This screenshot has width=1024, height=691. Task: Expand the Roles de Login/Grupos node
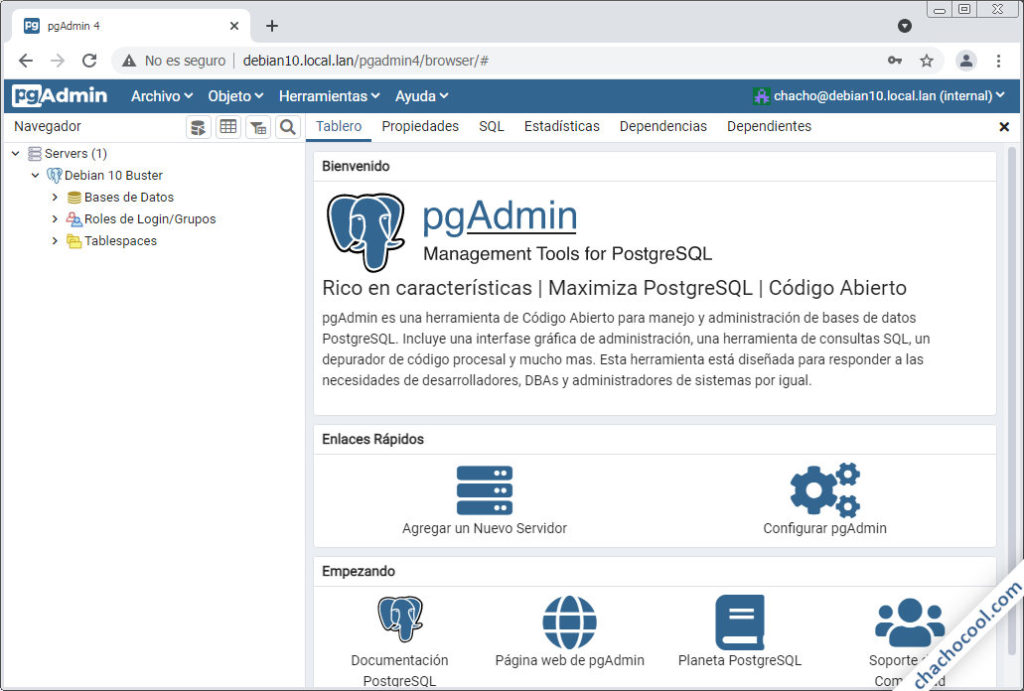point(55,219)
